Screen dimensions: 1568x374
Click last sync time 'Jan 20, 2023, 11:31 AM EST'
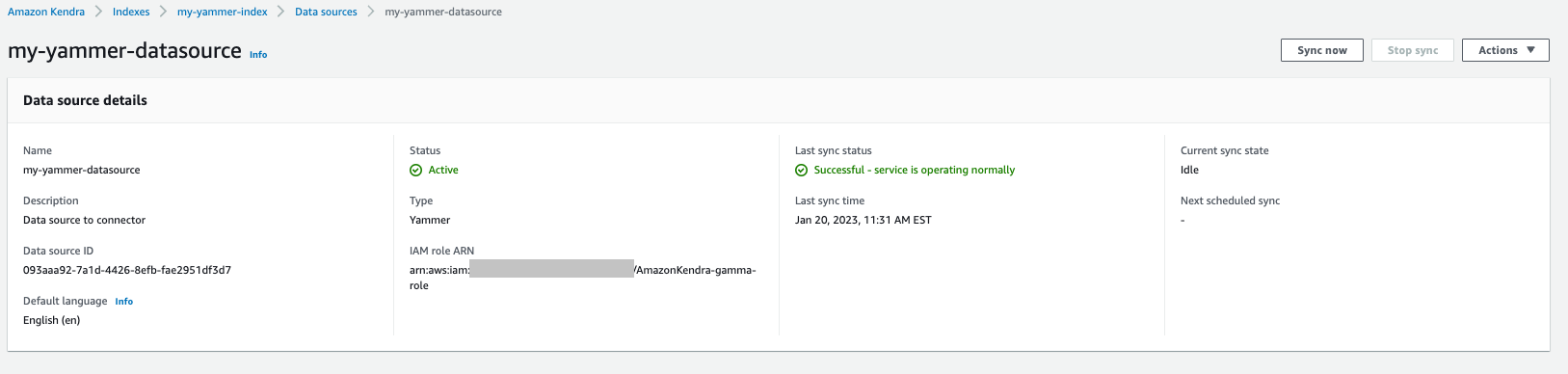tap(864, 220)
